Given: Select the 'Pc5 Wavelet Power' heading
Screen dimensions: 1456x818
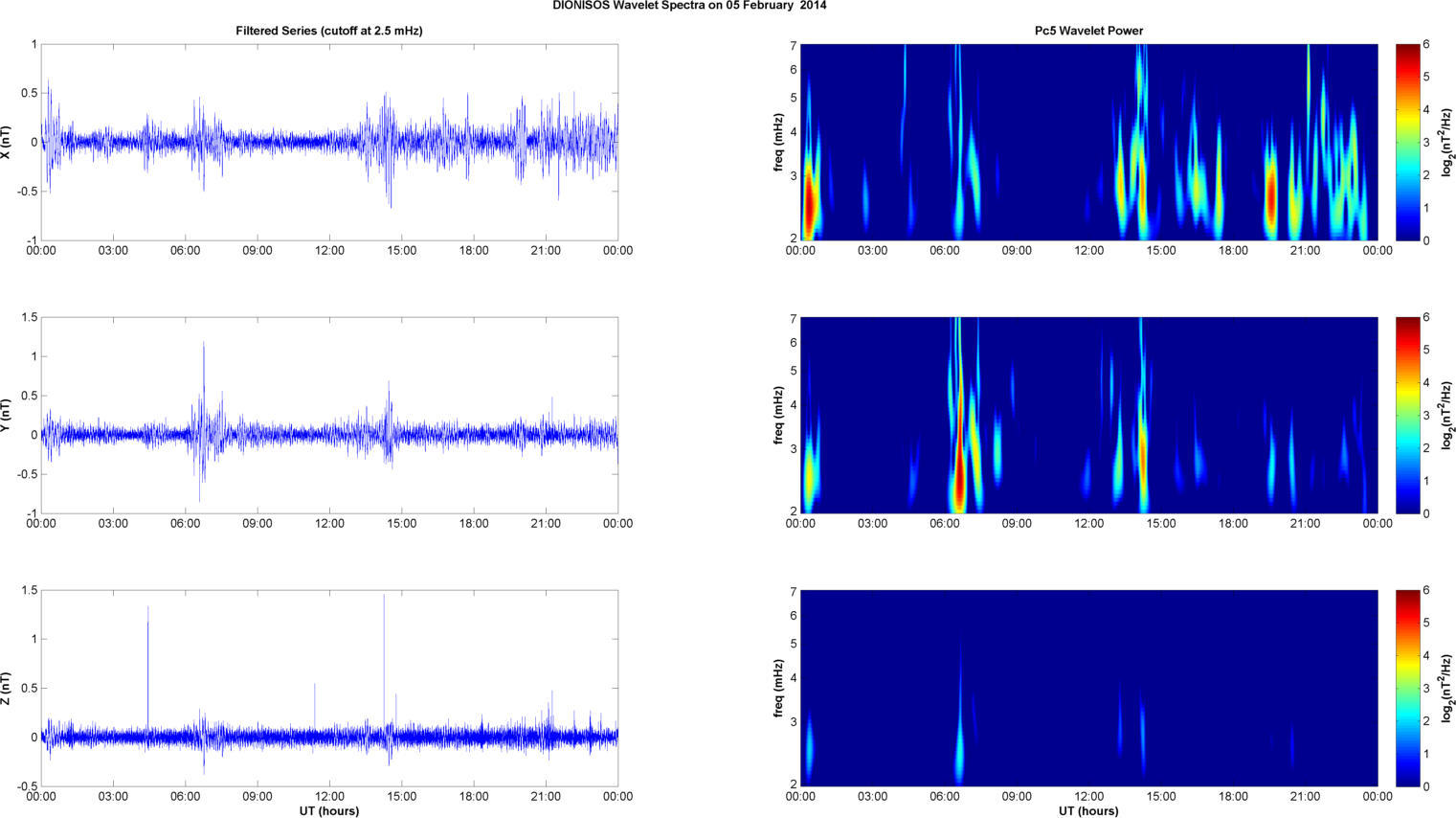Looking at the screenshot, I should click(1088, 31).
